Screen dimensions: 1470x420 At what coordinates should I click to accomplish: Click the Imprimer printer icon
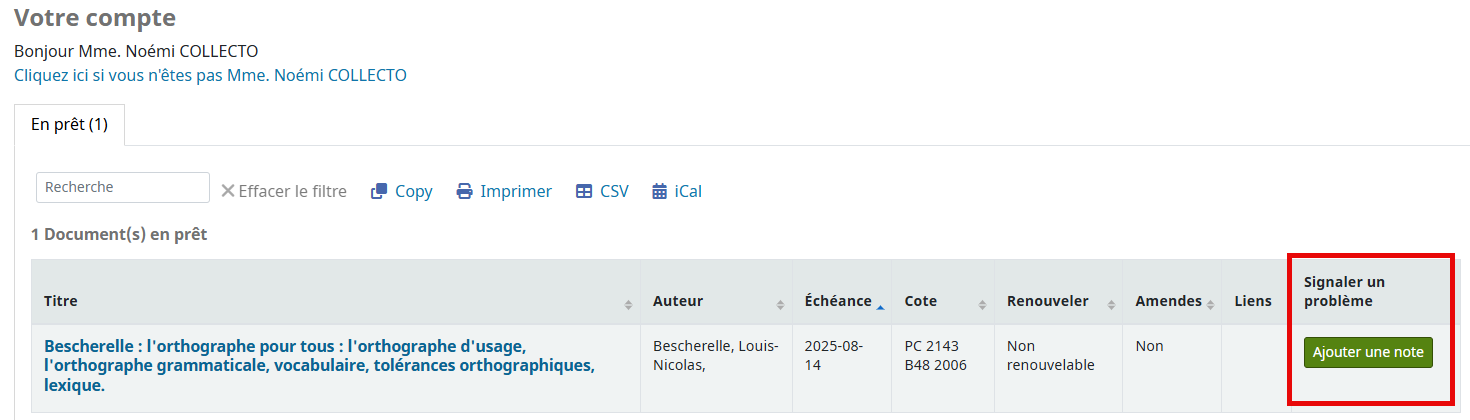point(464,191)
